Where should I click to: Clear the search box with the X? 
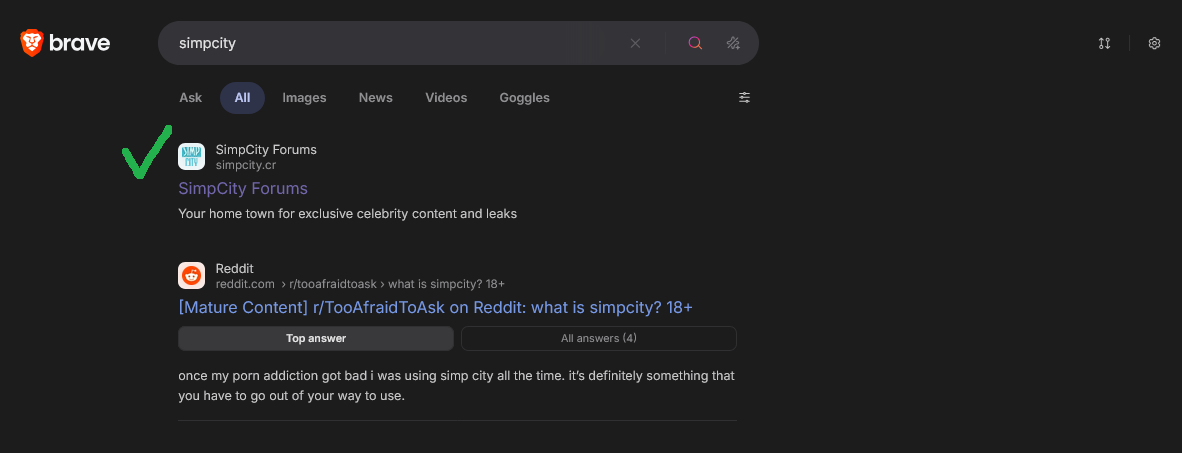click(x=635, y=43)
